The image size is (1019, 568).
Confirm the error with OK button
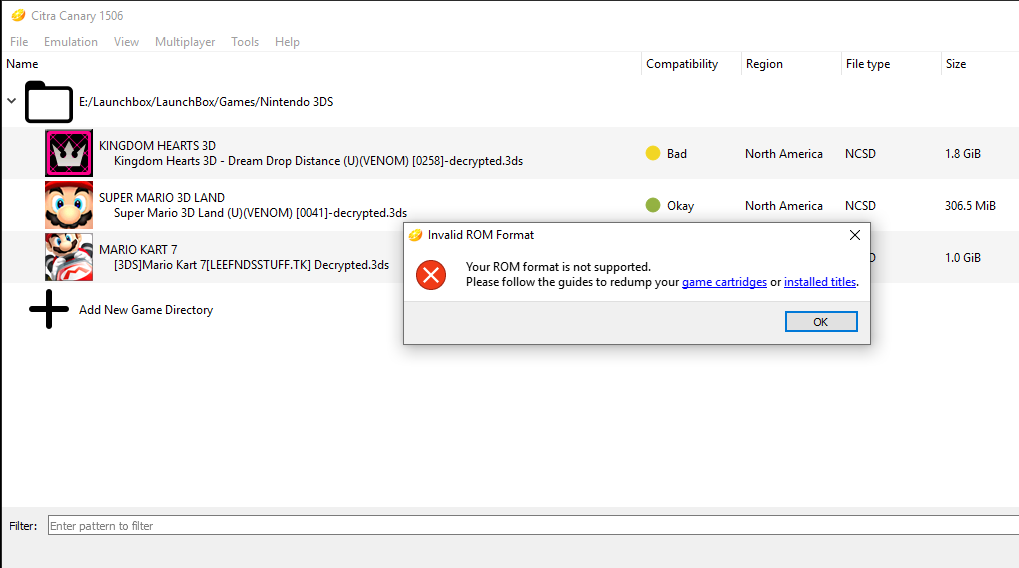click(x=821, y=322)
